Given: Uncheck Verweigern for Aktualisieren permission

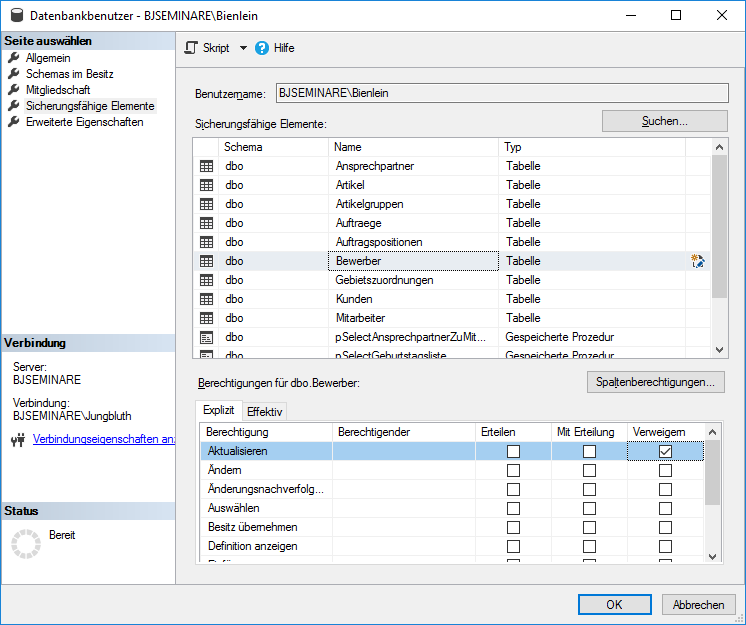Looking at the screenshot, I should tap(665, 452).
